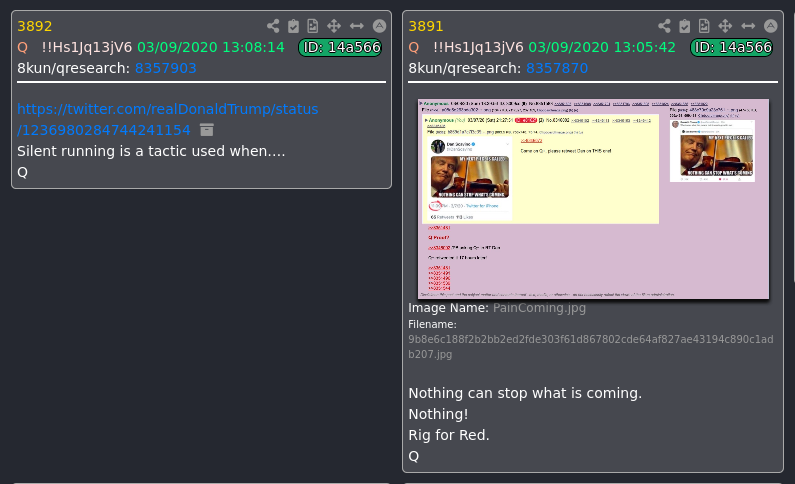Click ID 14a566 badge on post 3892

tap(340, 47)
